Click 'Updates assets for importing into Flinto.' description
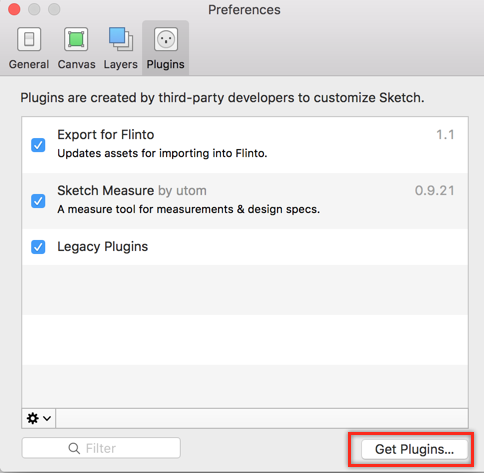 tap(162, 153)
